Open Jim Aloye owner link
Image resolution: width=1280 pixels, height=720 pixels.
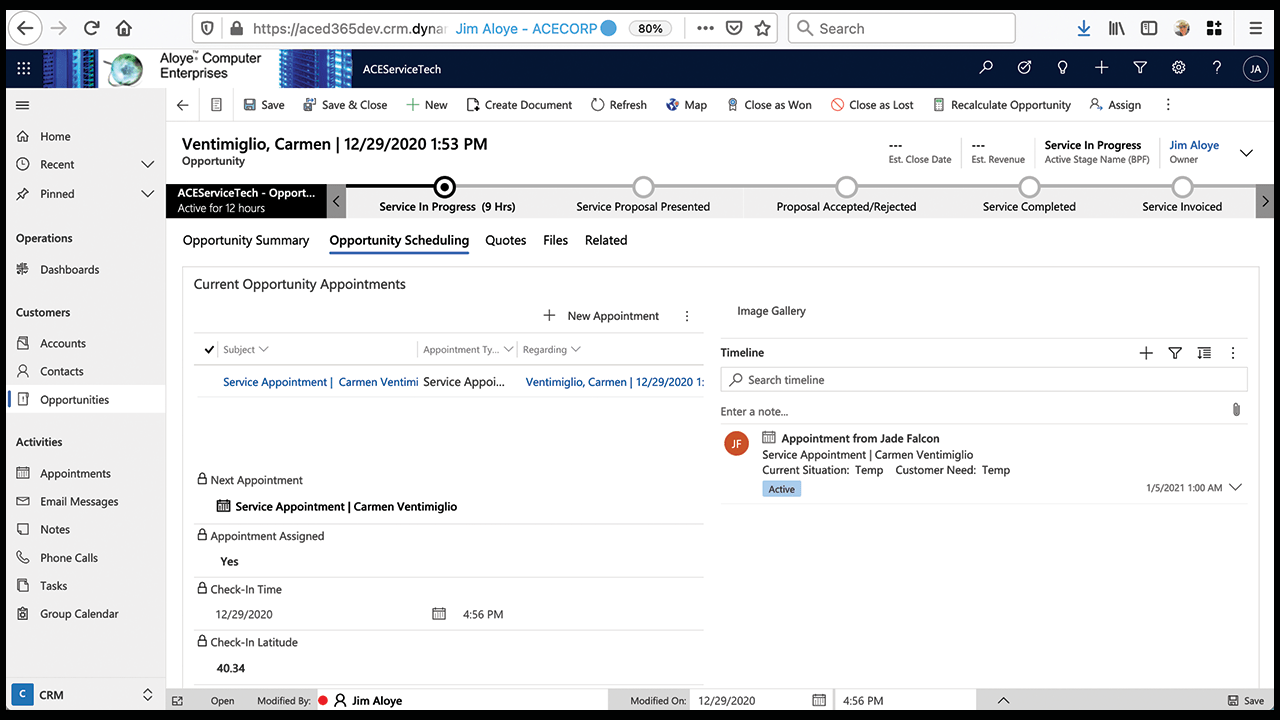[1194, 145]
